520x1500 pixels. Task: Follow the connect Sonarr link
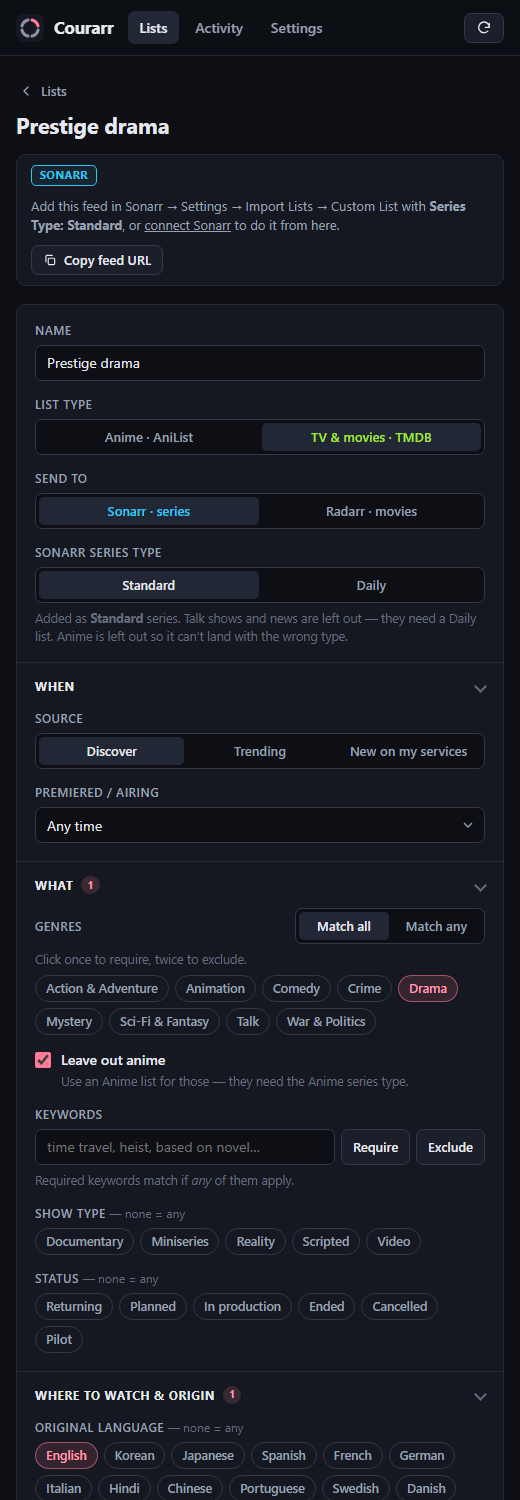tap(188, 225)
